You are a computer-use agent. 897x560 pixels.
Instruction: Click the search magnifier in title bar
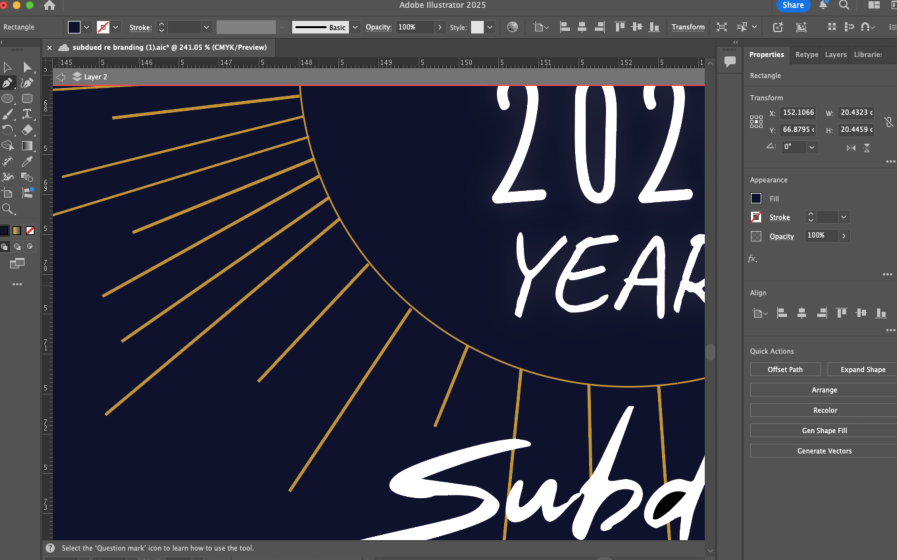[844, 5]
